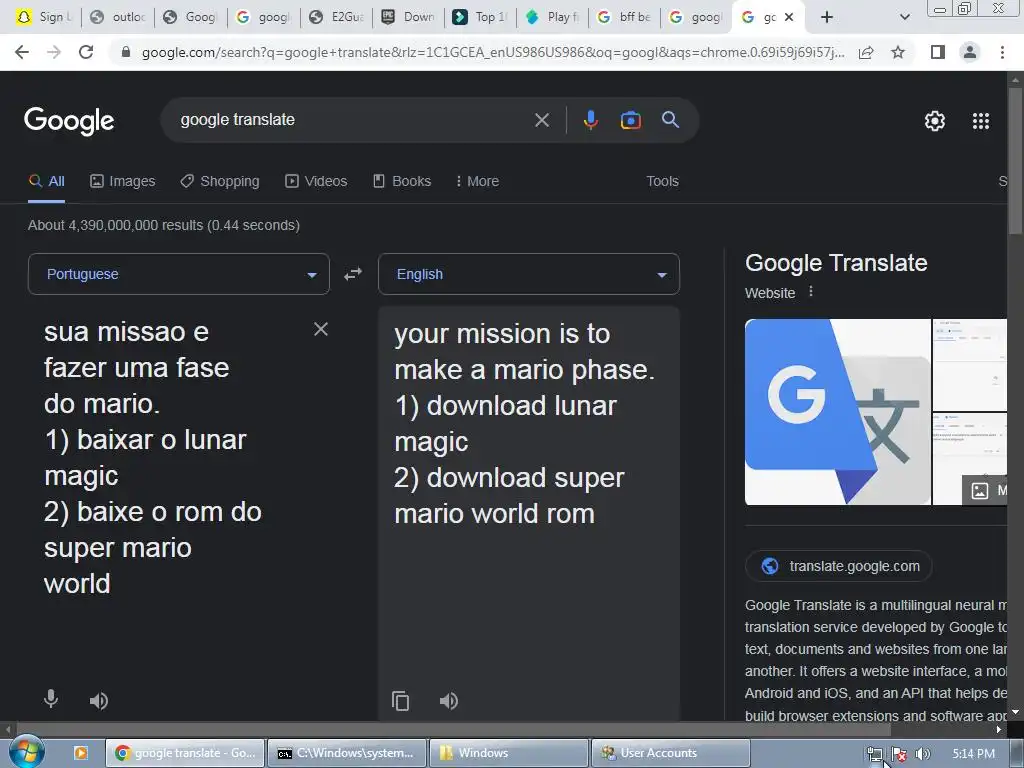Open the command prompt taskbar window
This screenshot has height=768, width=1024.
(346, 753)
